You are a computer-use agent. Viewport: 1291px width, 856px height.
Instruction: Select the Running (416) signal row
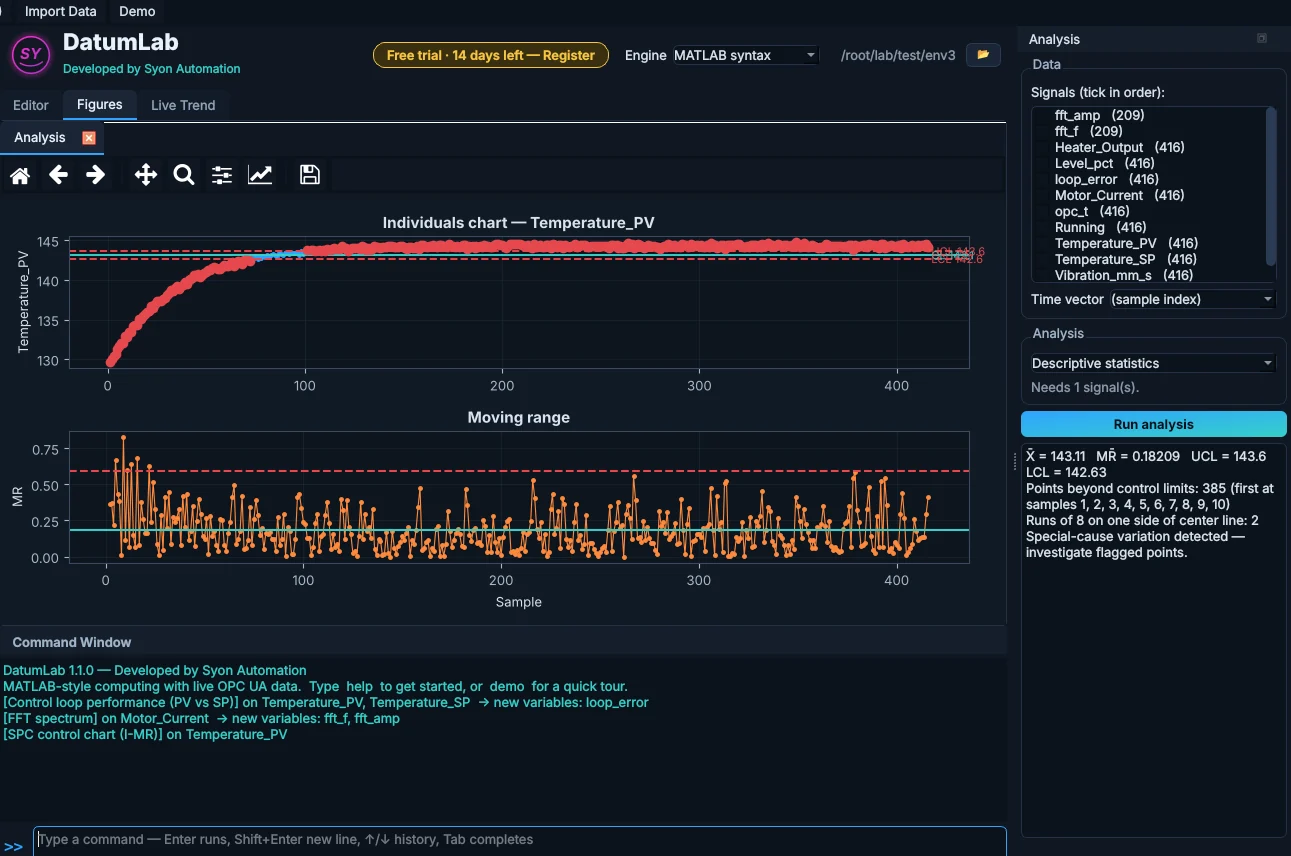pyautogui.click(x=1149, y=227)
